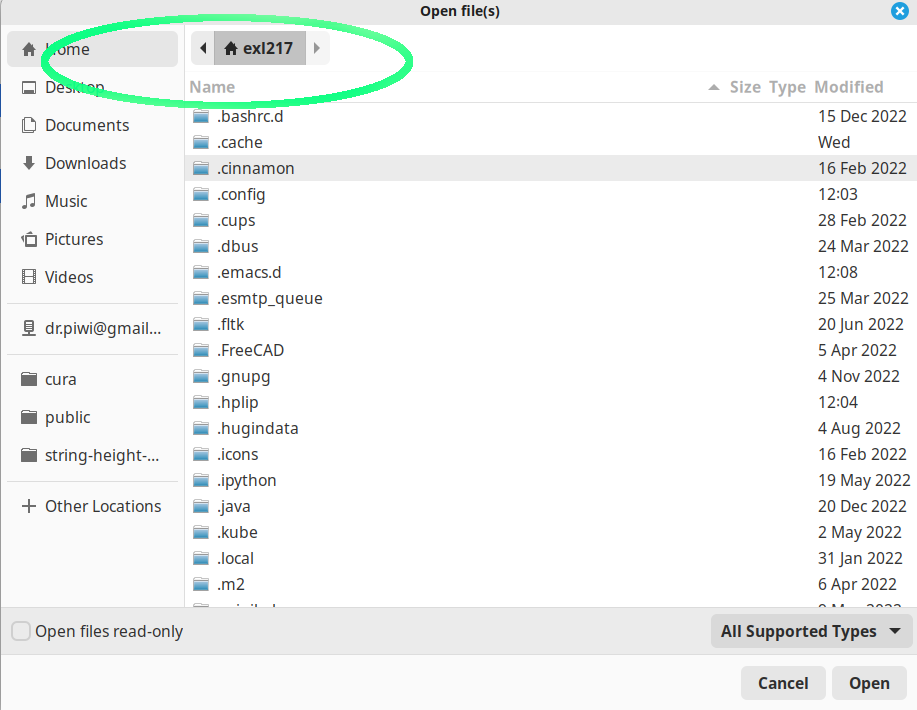This screenshot has height=710, width=917.
Task: Open cura bookmark folder
Action: tap(92, 380)
